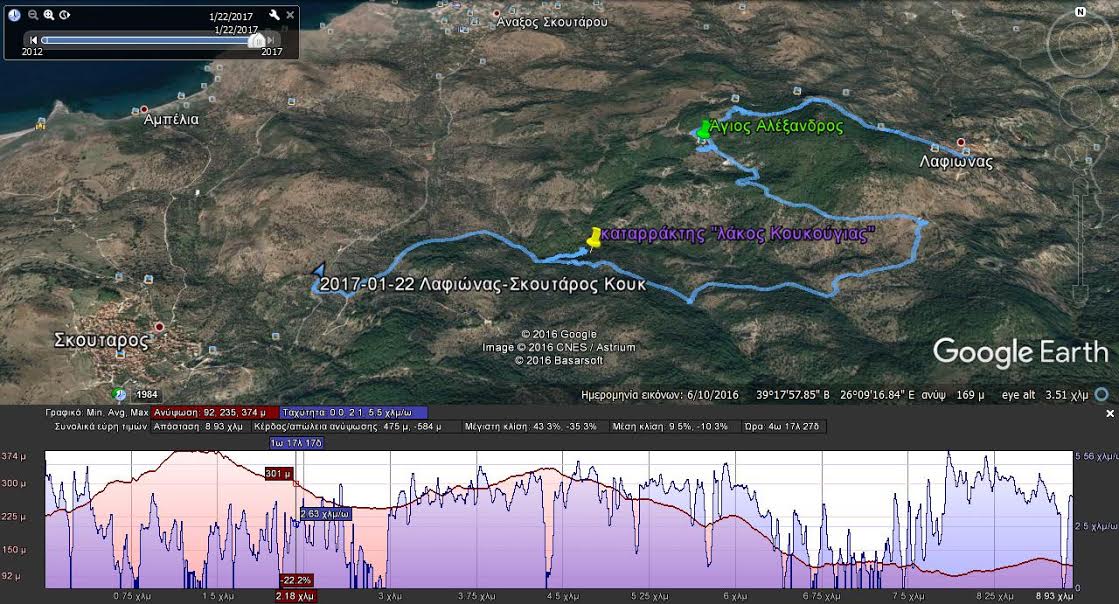Click the 39°17'57.85" latitude readout
This screenshot has width=1119, height=604.
793,395
